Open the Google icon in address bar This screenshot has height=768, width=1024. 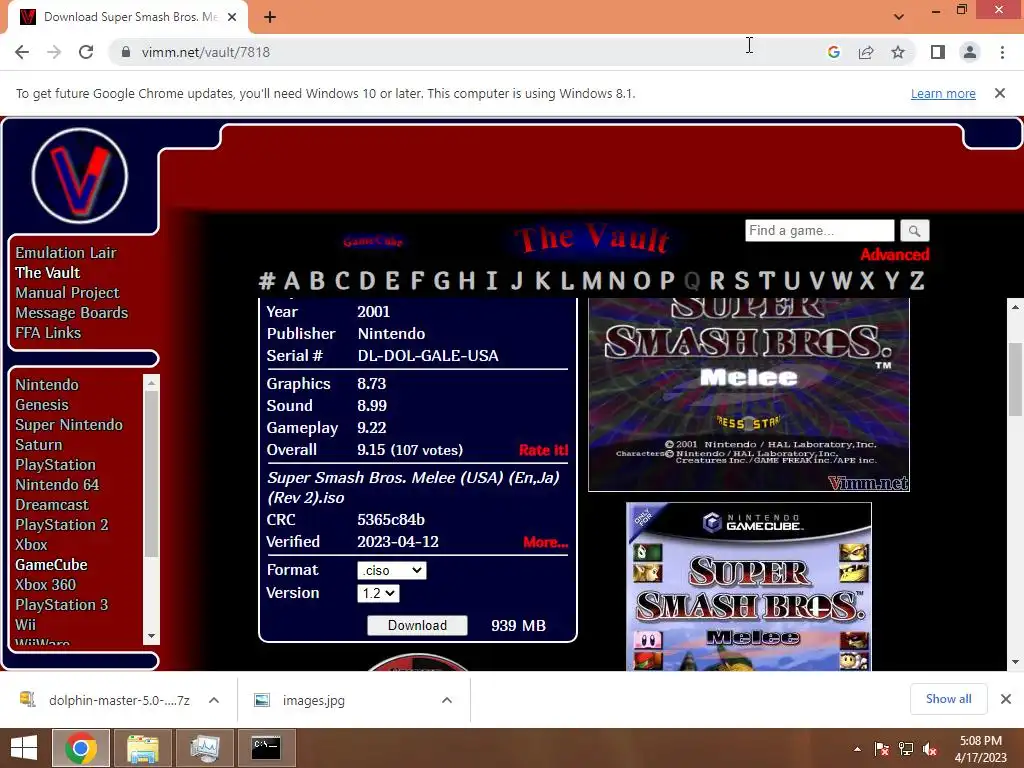[x=833, y=52]
